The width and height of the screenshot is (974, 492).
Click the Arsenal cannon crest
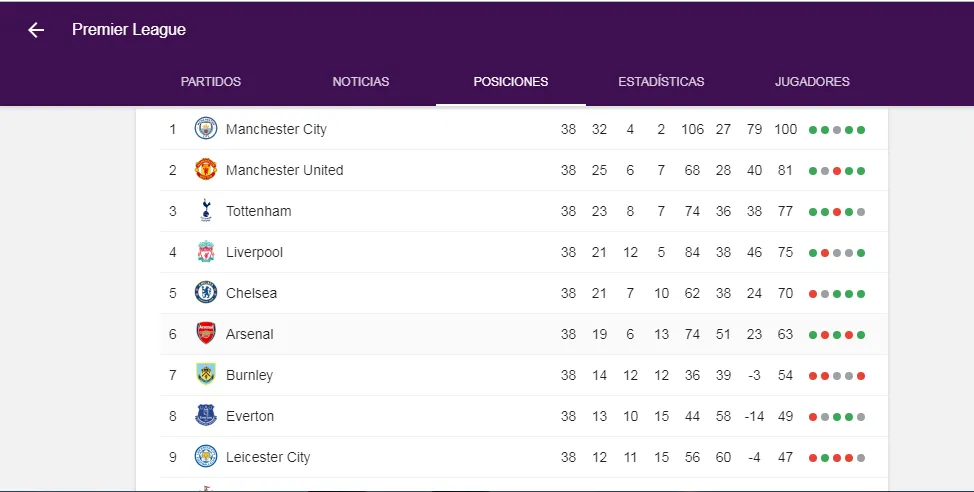click(206, 334)
